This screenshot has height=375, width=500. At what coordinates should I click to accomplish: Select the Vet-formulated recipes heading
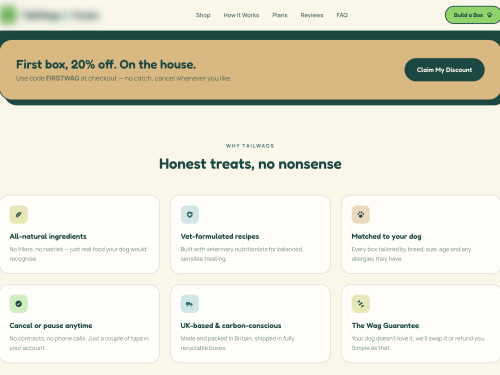point(220,236)
